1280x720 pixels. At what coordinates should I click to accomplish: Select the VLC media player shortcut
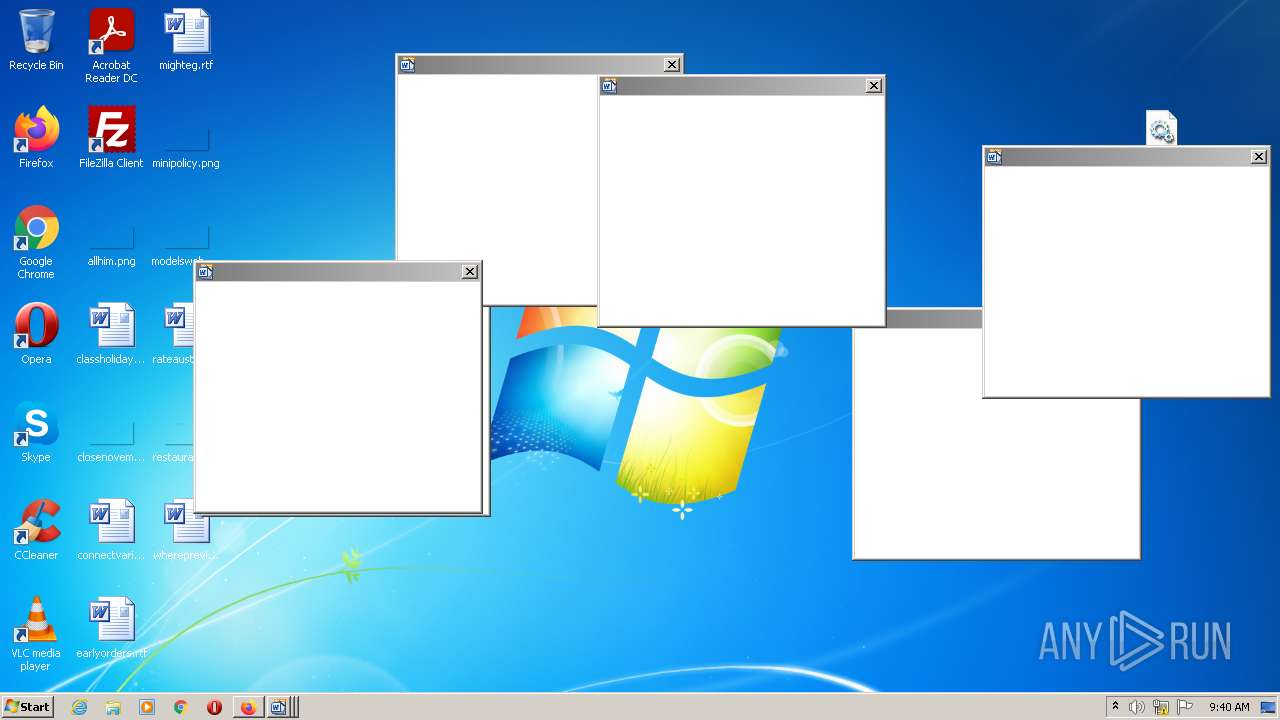[36, 634]
